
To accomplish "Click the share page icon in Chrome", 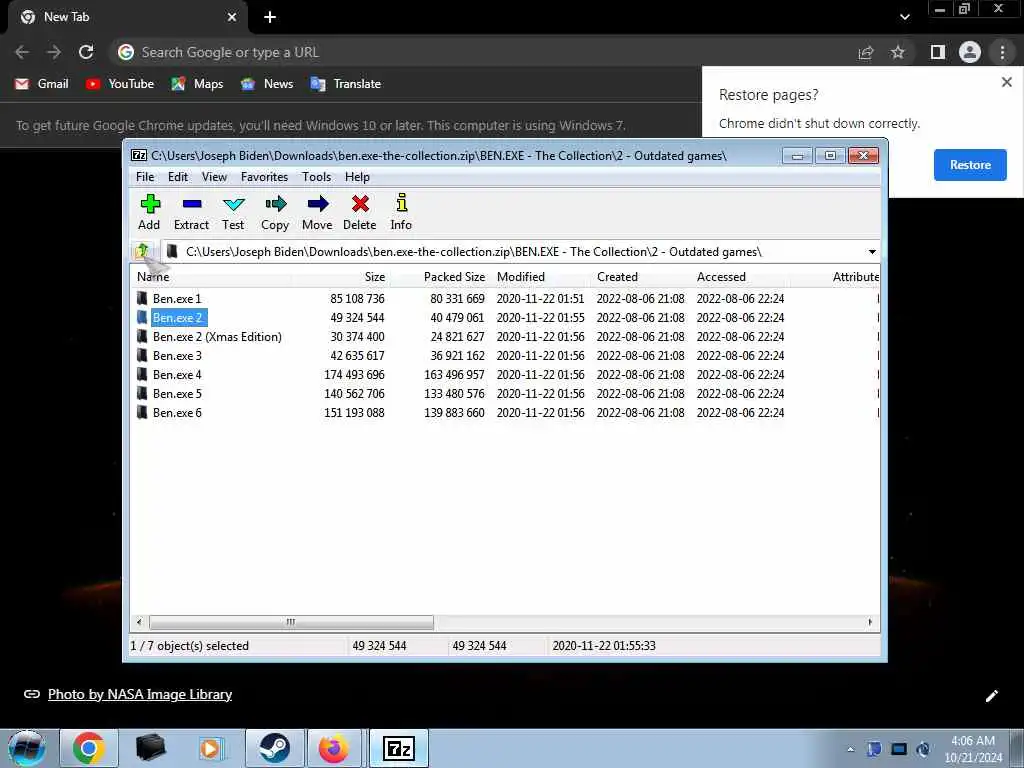I will click(866, 52).
